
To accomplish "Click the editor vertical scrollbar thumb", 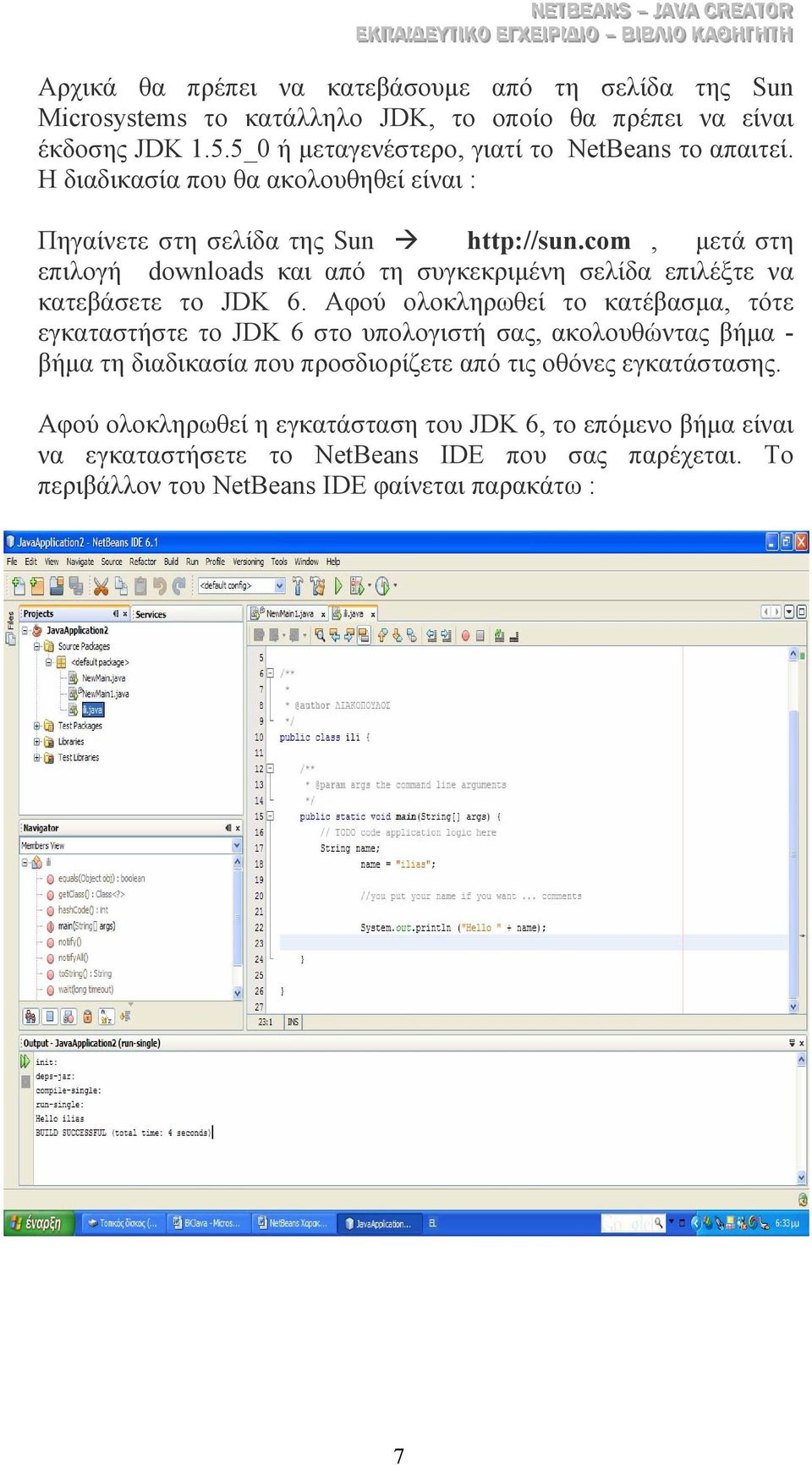I will click(793, 854).
